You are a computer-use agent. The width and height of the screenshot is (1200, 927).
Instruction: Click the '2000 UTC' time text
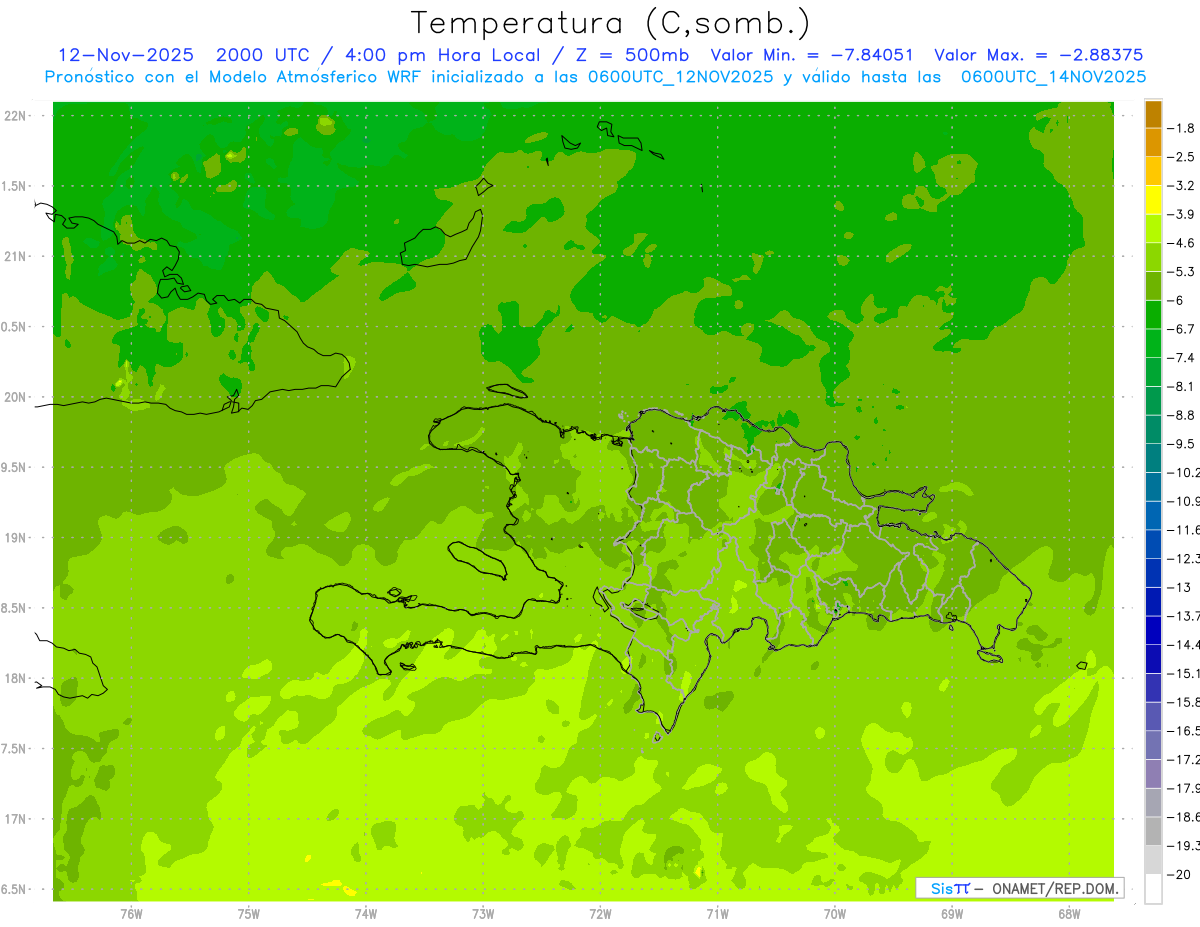[x=264, y=55]
